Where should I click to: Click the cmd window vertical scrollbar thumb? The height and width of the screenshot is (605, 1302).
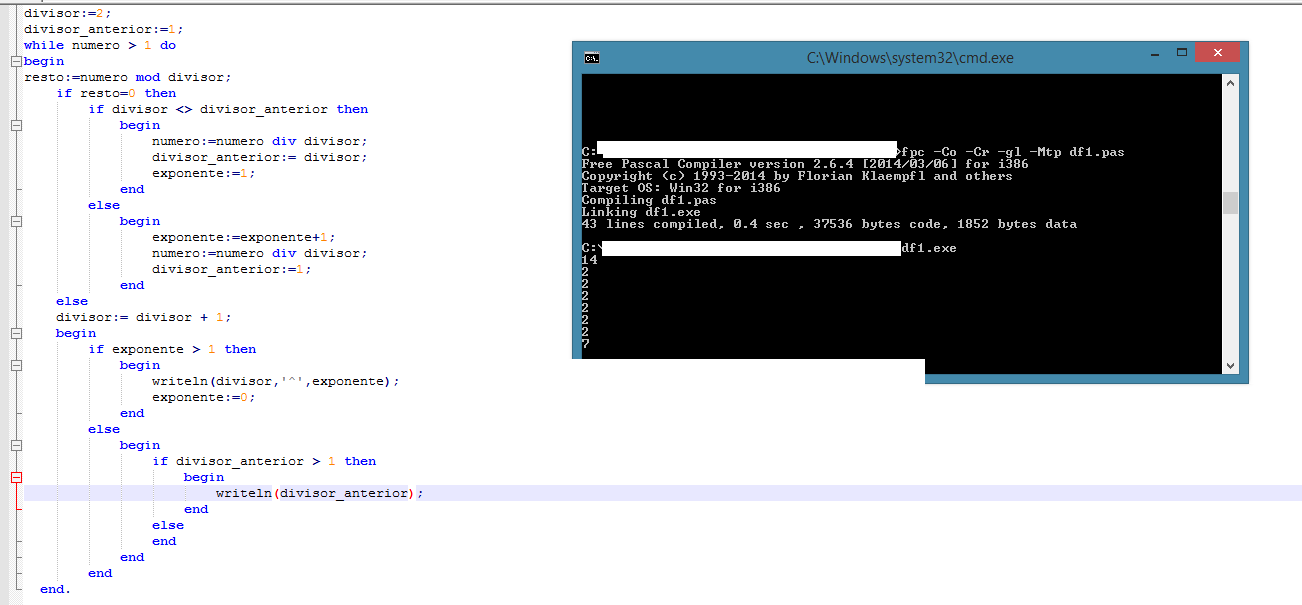(x=1230, y=203)
